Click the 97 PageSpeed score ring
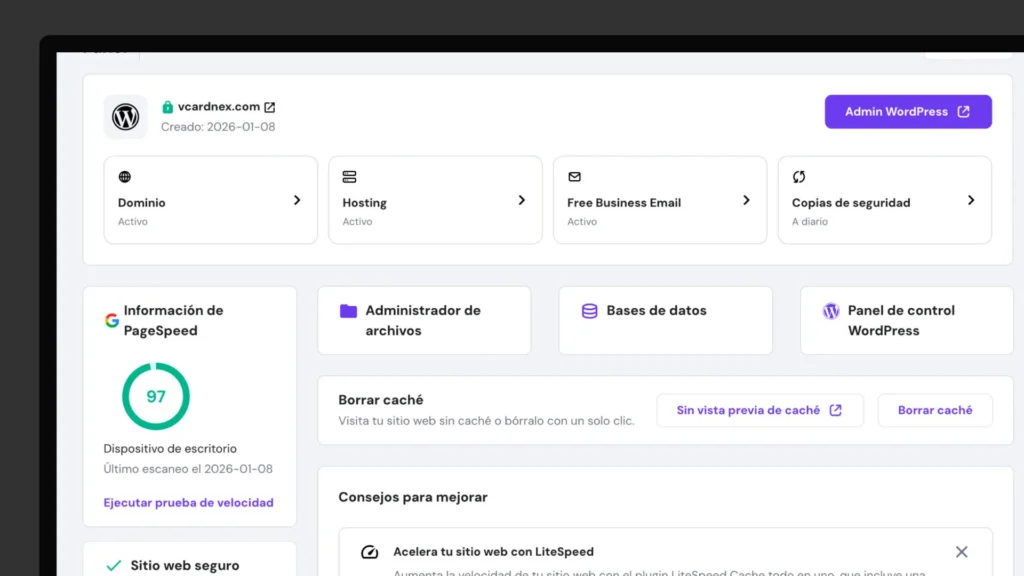This screenshot has width=1024, height=576. coord(155,397)
